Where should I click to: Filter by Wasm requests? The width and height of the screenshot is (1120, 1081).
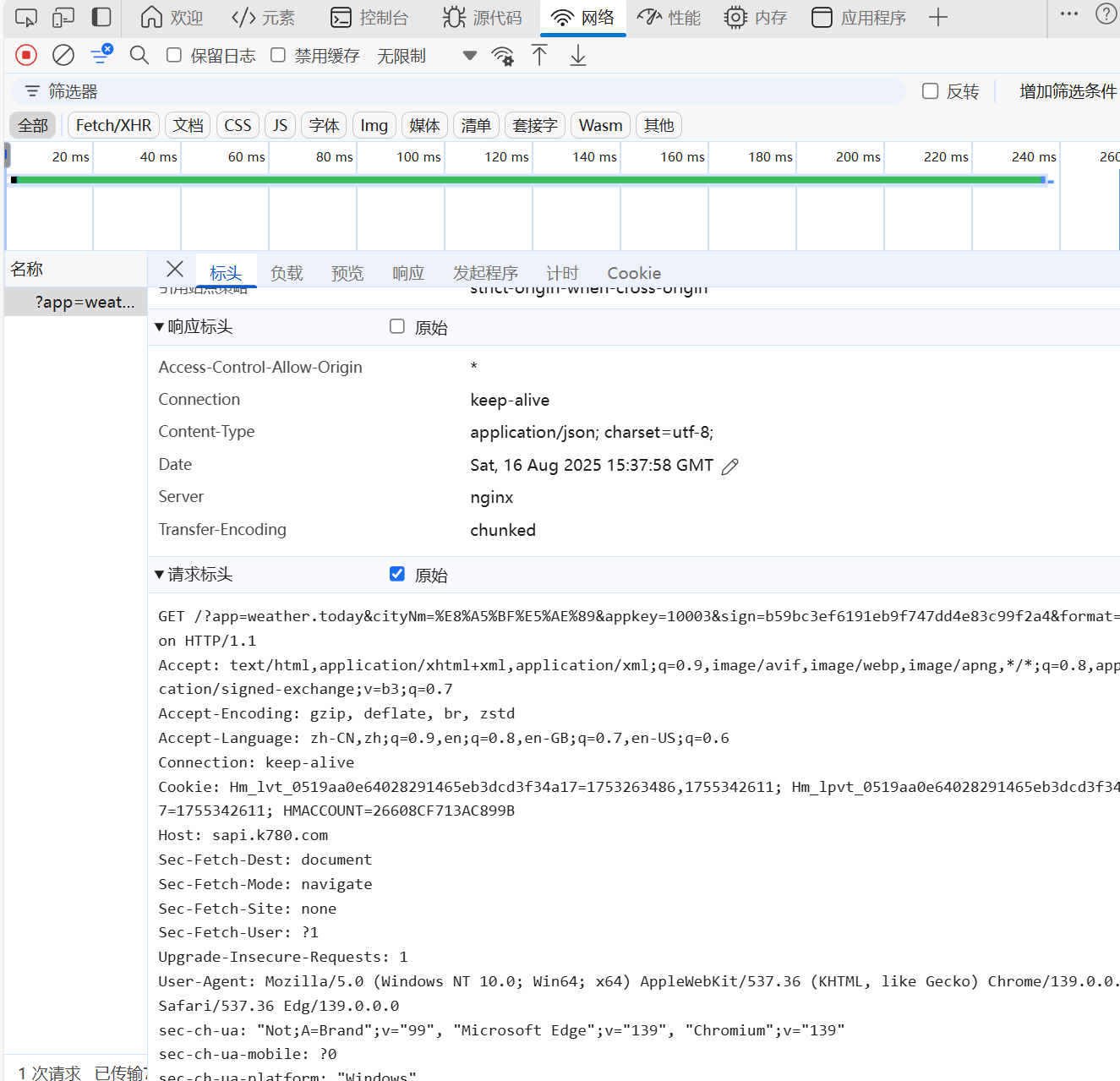click(x=600, y=125)
